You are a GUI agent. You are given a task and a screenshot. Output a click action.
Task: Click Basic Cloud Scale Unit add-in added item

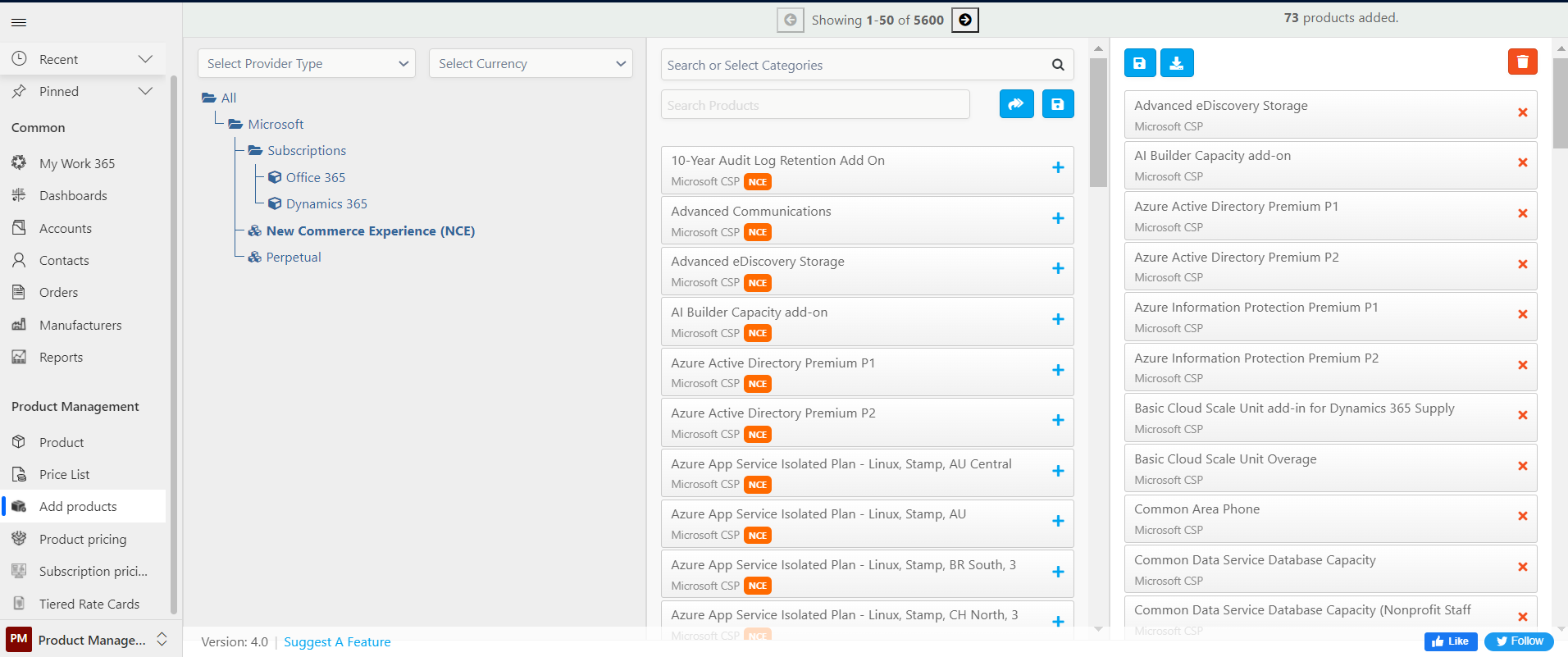pyautogui.click(x=1330, y=417)
